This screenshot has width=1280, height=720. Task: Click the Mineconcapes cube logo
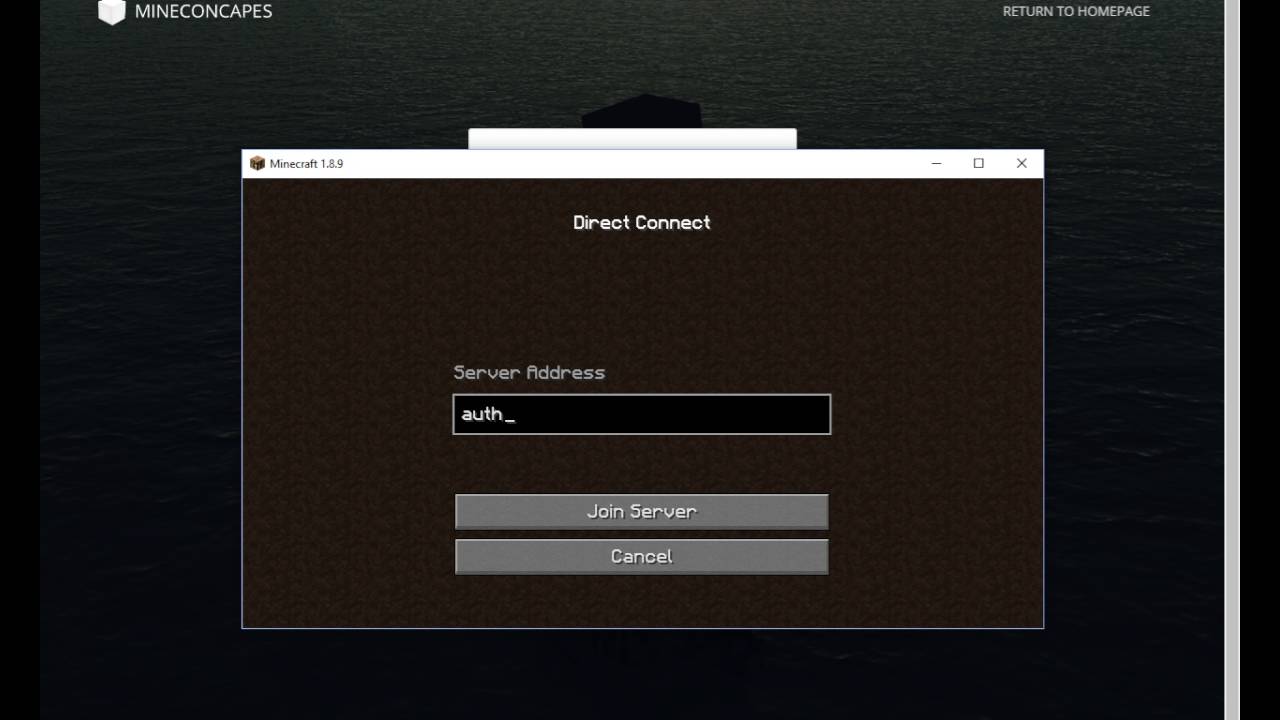(x=112, y=11)
